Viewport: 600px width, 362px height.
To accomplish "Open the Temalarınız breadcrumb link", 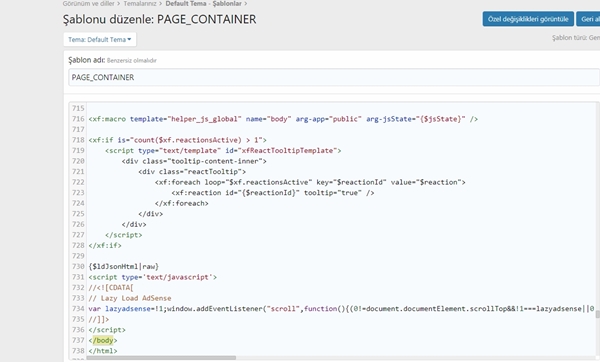I will click(140, 3).
